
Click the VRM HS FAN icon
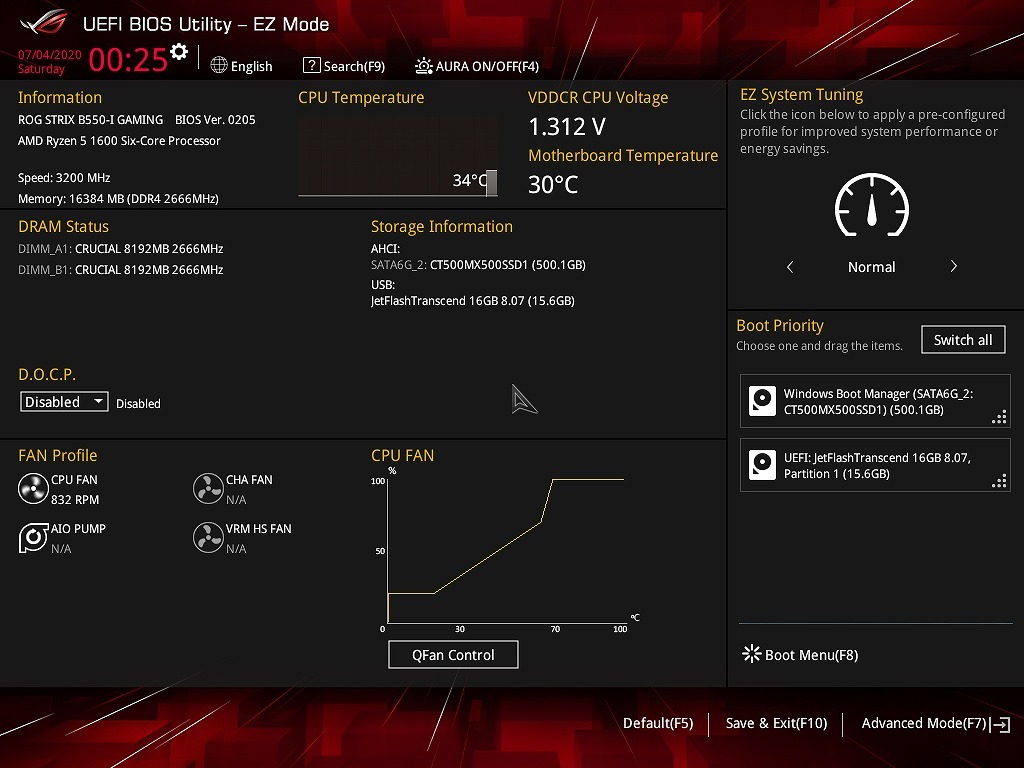pyautogui.click(x=208, y=538)
